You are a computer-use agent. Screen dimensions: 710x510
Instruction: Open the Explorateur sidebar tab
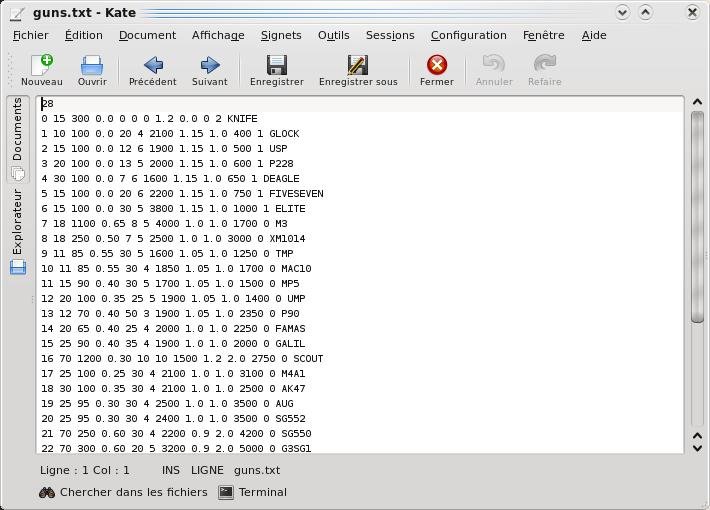tap(17, 231)
